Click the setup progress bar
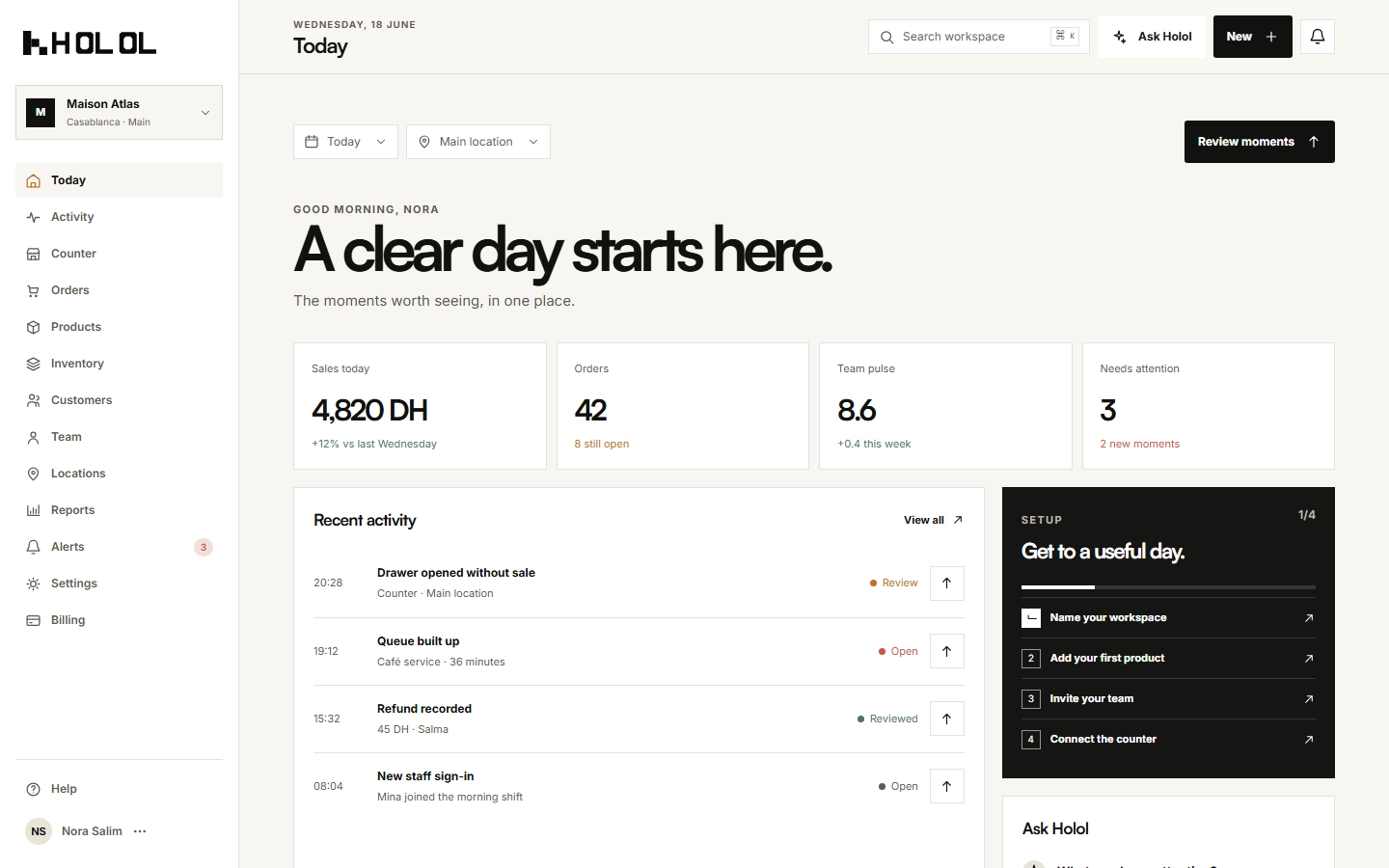1389x868 pixels. click(1168, 587)
